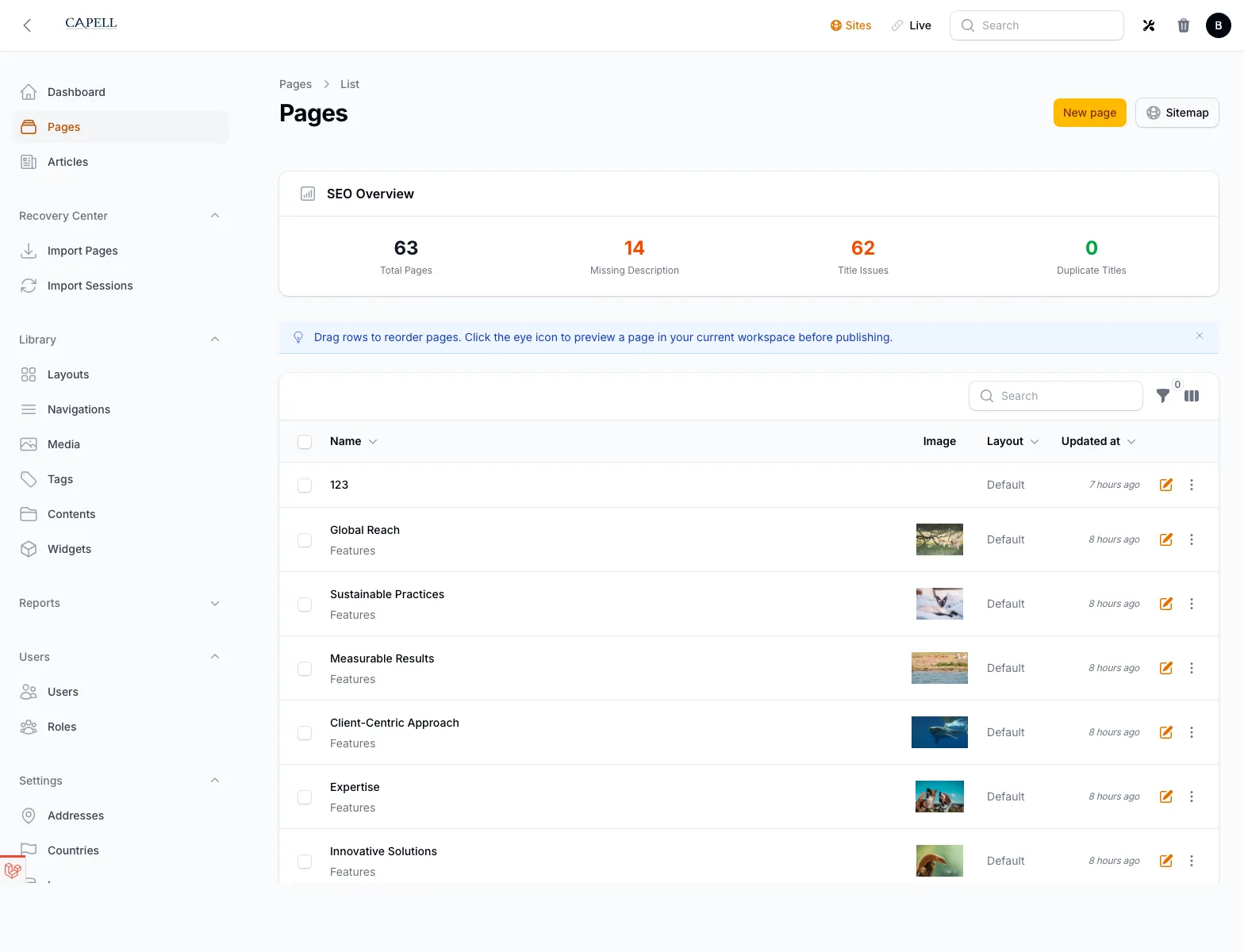The width and height of the screenshot is (1244, 952).
Task: Open Roles in sidebar
Action: (x=121, y=727)
